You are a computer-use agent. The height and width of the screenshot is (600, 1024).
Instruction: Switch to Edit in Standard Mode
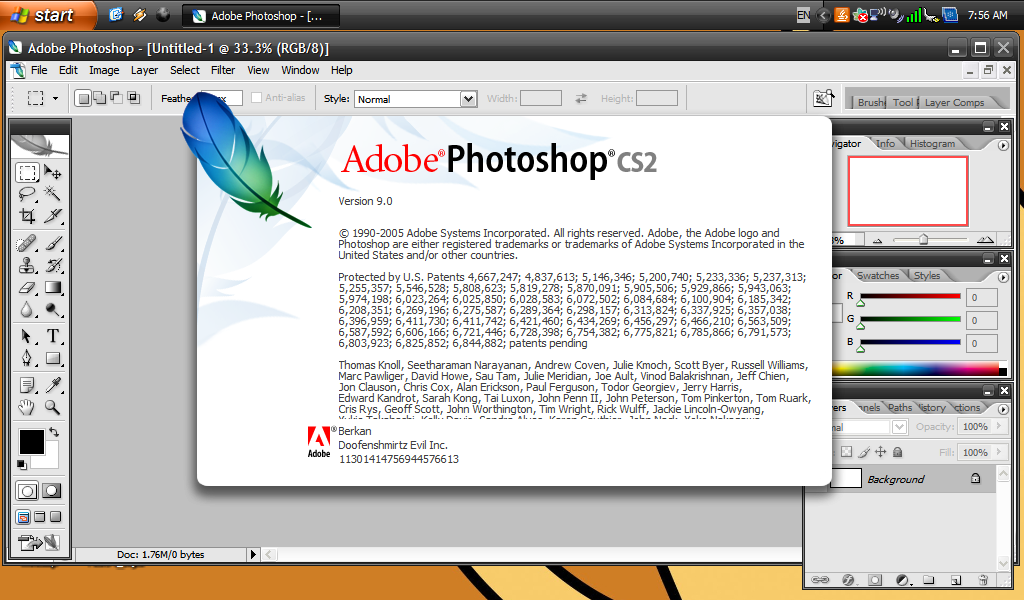click(27, 491)
